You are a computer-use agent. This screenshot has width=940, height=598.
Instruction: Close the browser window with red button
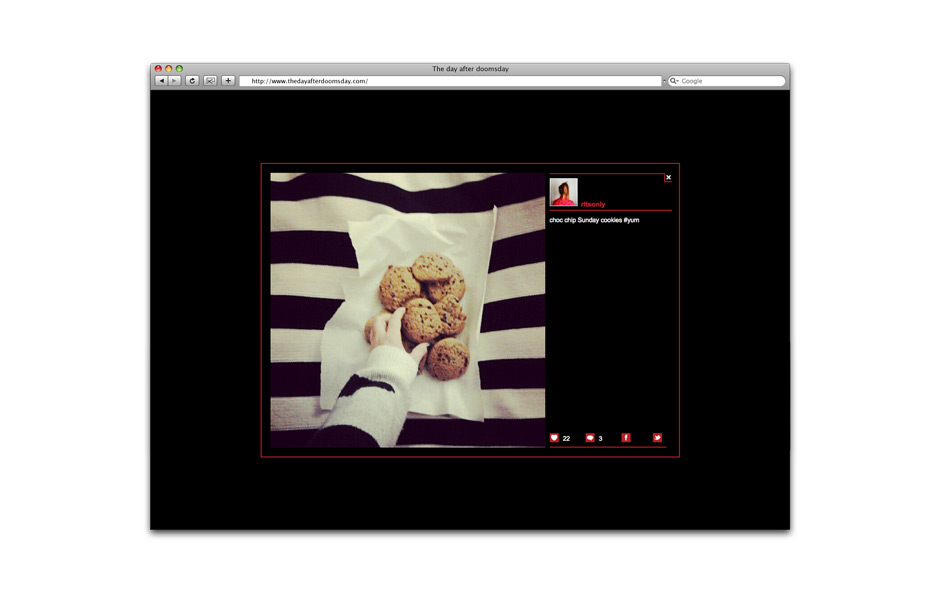click(x=158, y=69)
